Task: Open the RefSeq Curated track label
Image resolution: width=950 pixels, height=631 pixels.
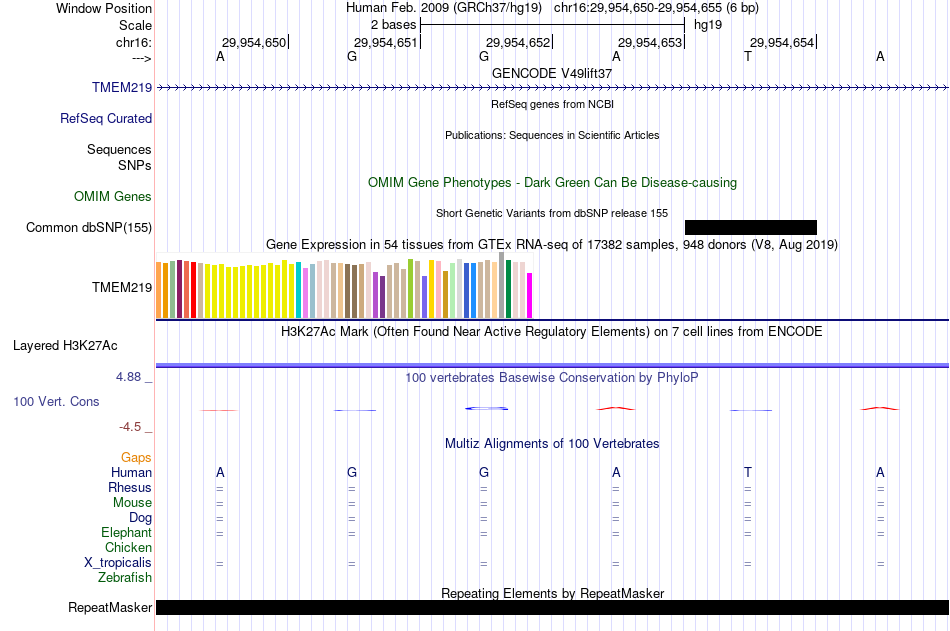Action: click(106, 118)
